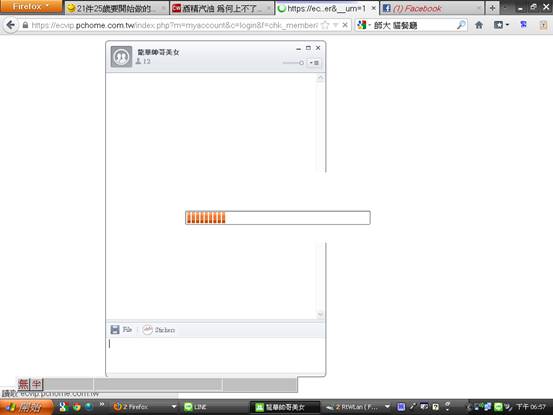Click the LINE chat scrollbar down arrow
The image size is (553, 415).
tap(320, 314)
